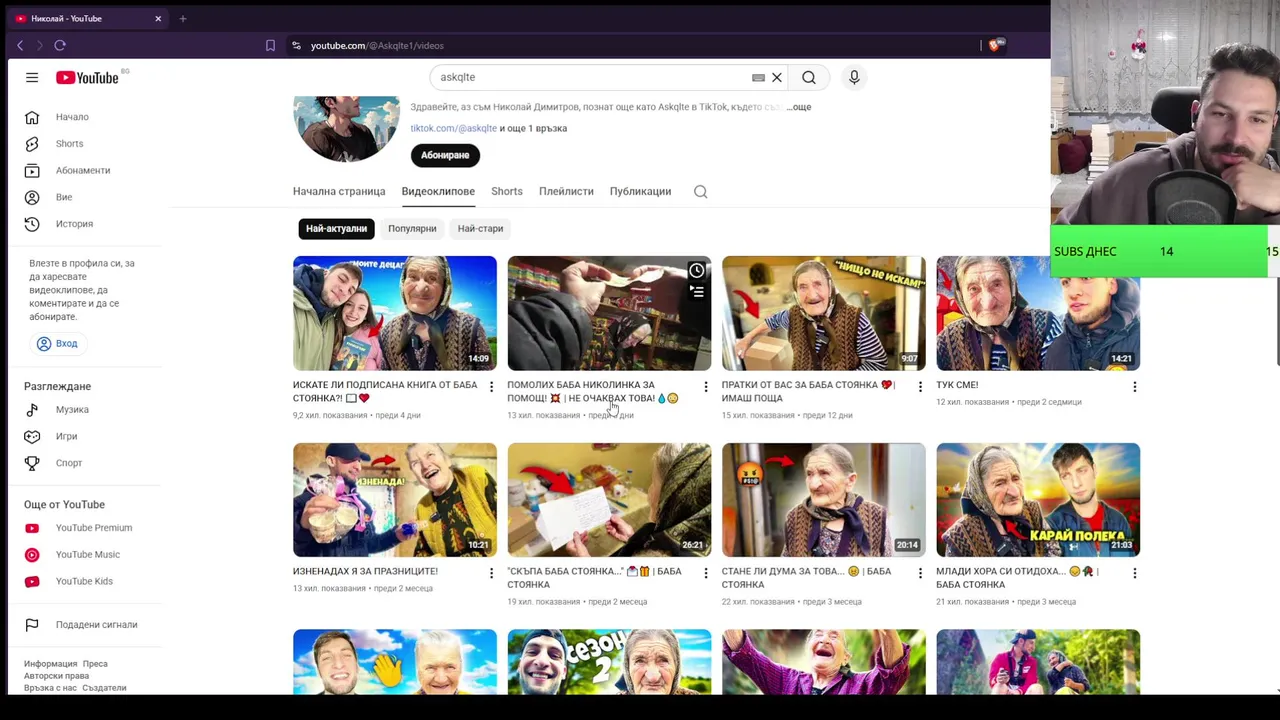Open ИЗНЕНАДАХ Я ЗА ПРАЗНИЦИТЕ video thumbnail

(x=395, y=500)
